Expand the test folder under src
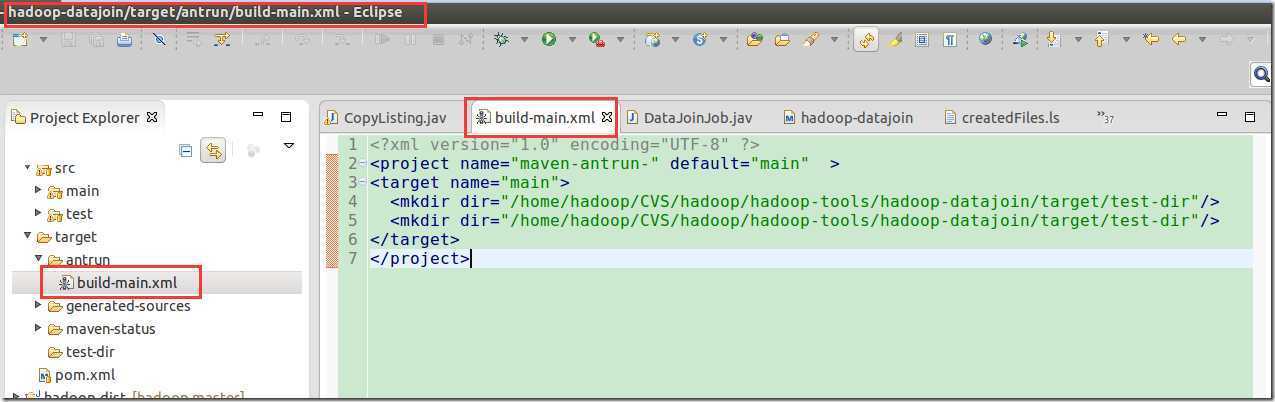1275x402 pixels. click(x=39, y=213)
